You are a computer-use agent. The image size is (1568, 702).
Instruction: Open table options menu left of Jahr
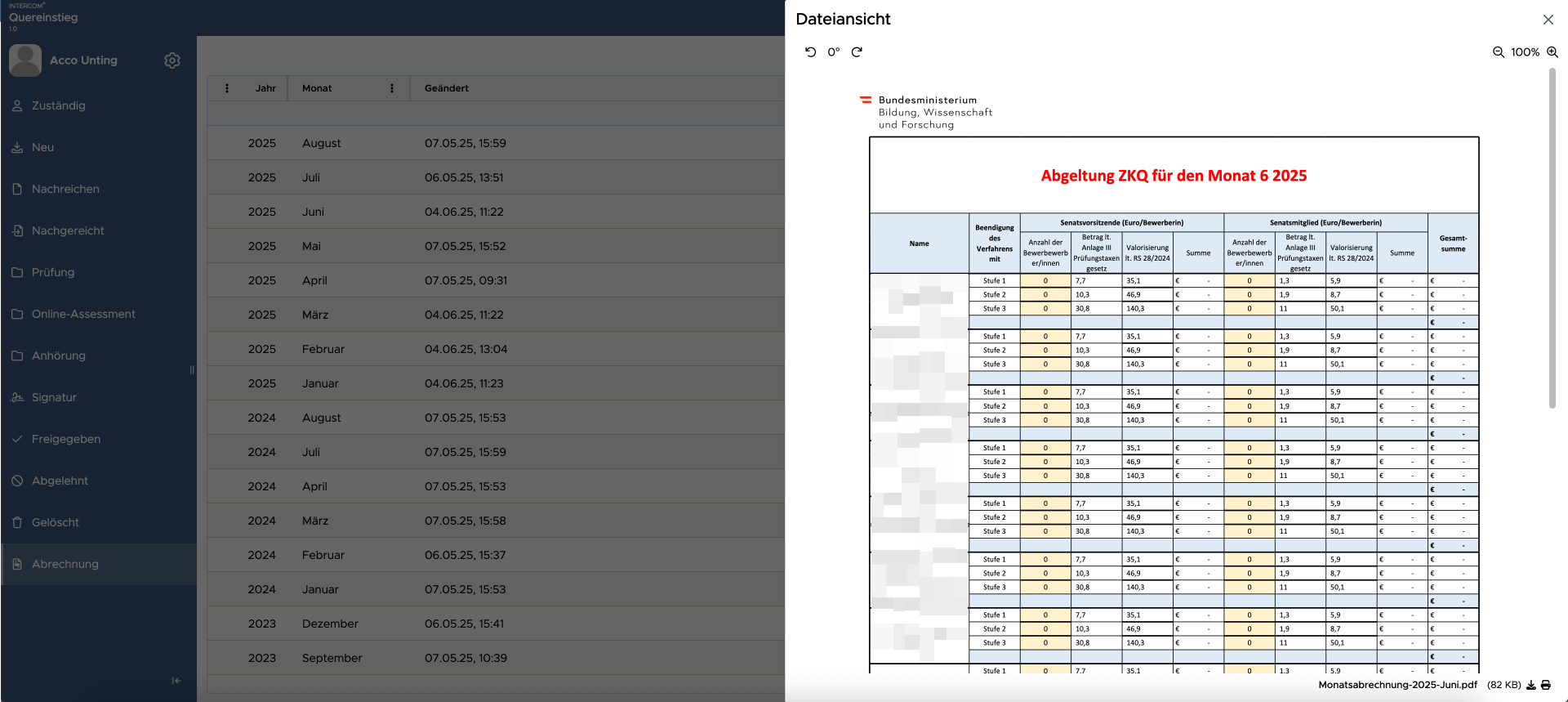tap(227, 88)
